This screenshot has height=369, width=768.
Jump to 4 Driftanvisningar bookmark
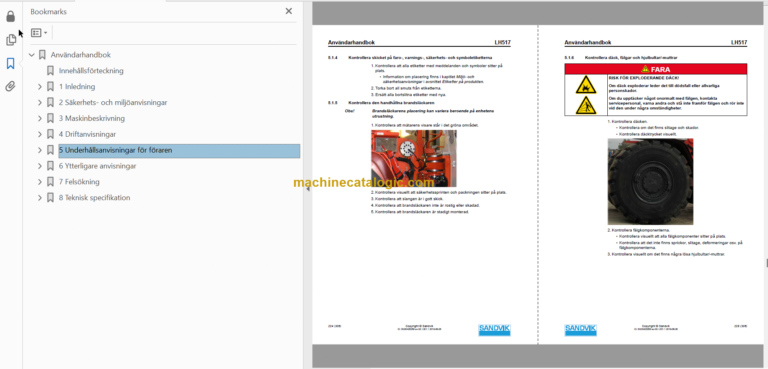tap(87, 134)
